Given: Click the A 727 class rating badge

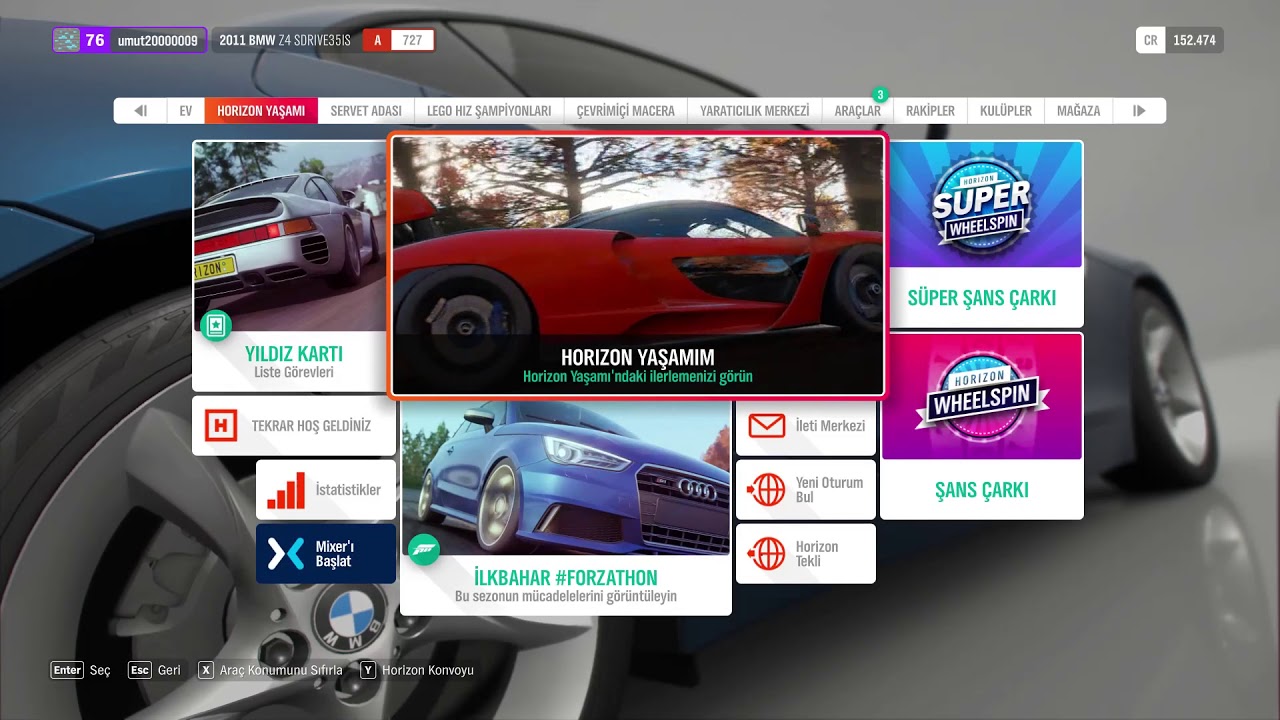Looking at the screenshot, I should (x=398, y=41).
